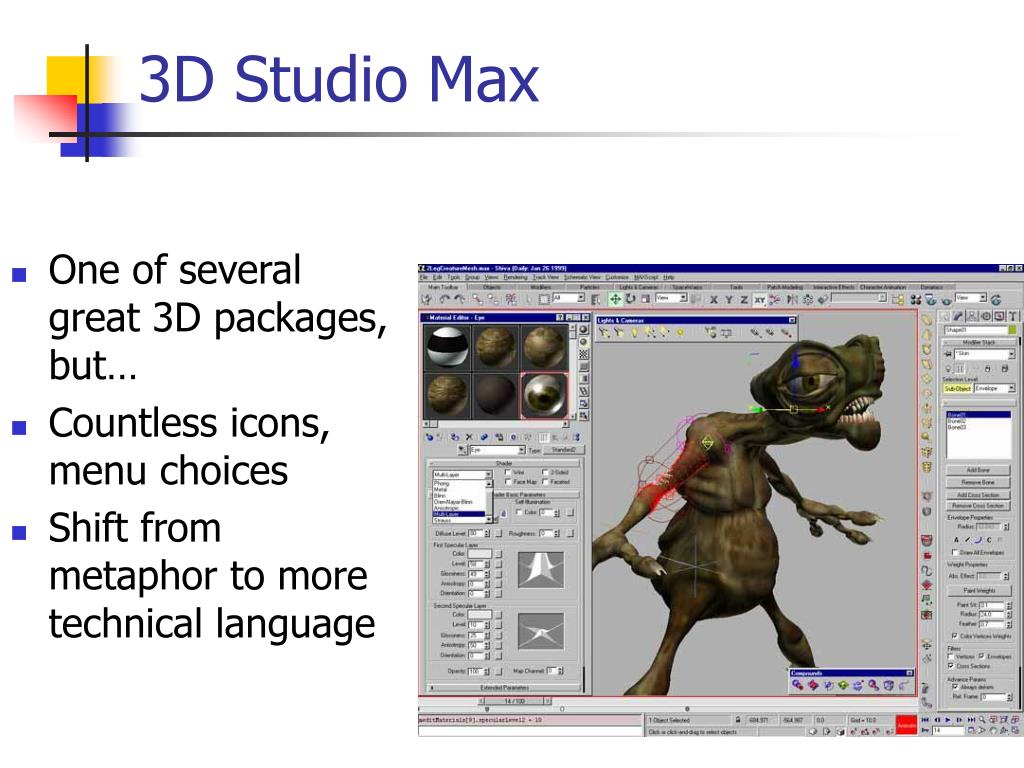Toggle the Faceted checkbox
This screenshot has height=768, width=1024.
point(545,482)
